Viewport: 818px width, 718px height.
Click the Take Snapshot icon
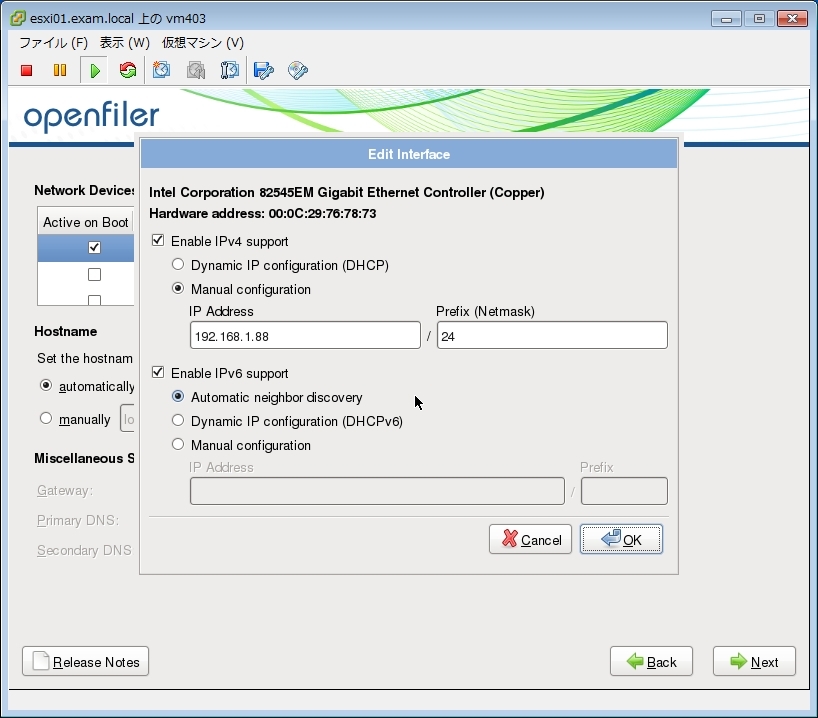(161, 70)
